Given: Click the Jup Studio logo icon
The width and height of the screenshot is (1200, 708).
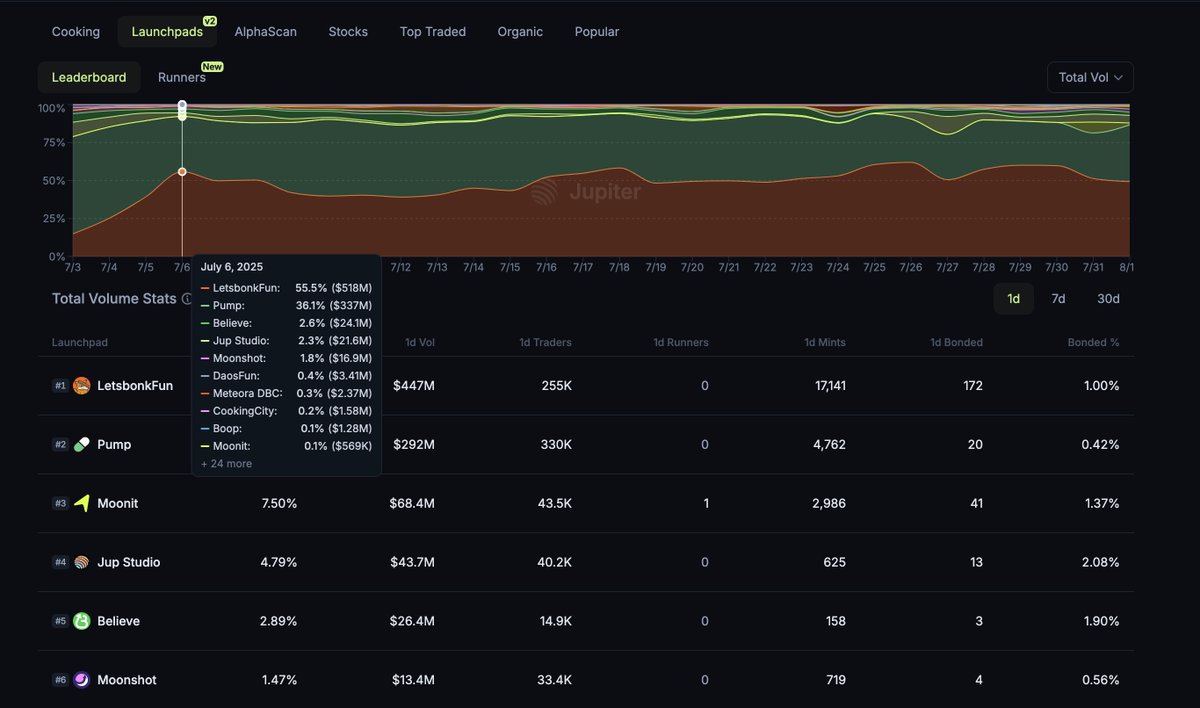Looking at the screenshot, I should 82,562.
